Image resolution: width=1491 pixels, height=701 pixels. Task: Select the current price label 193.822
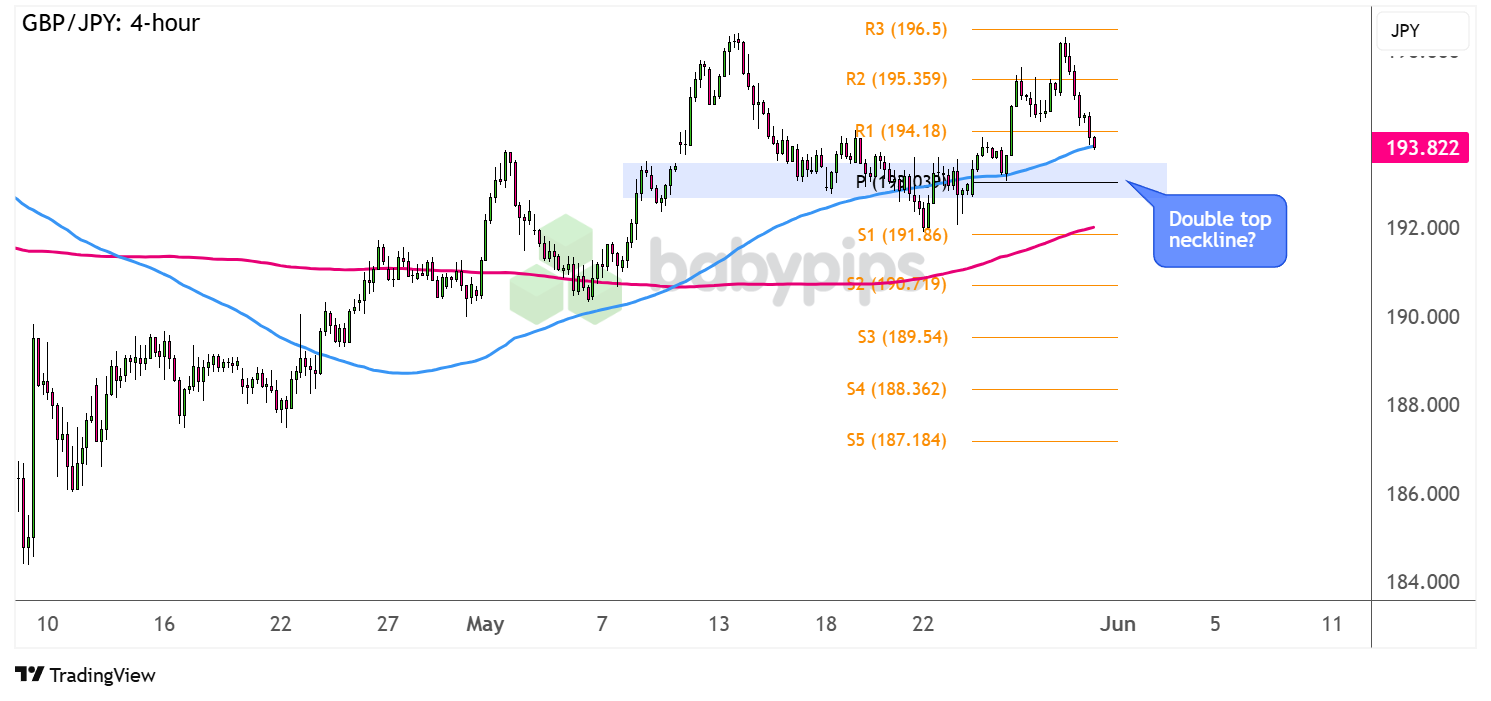1420,149
